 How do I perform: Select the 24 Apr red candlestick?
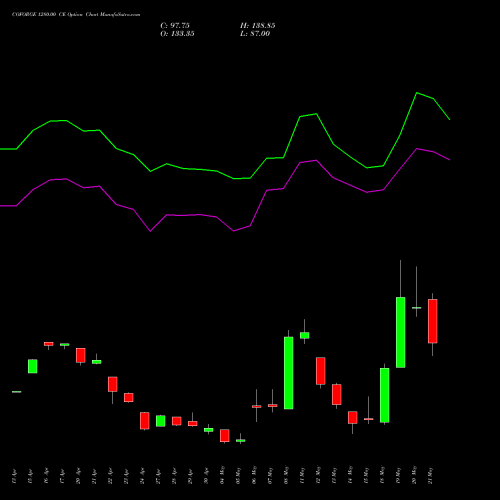145,421
